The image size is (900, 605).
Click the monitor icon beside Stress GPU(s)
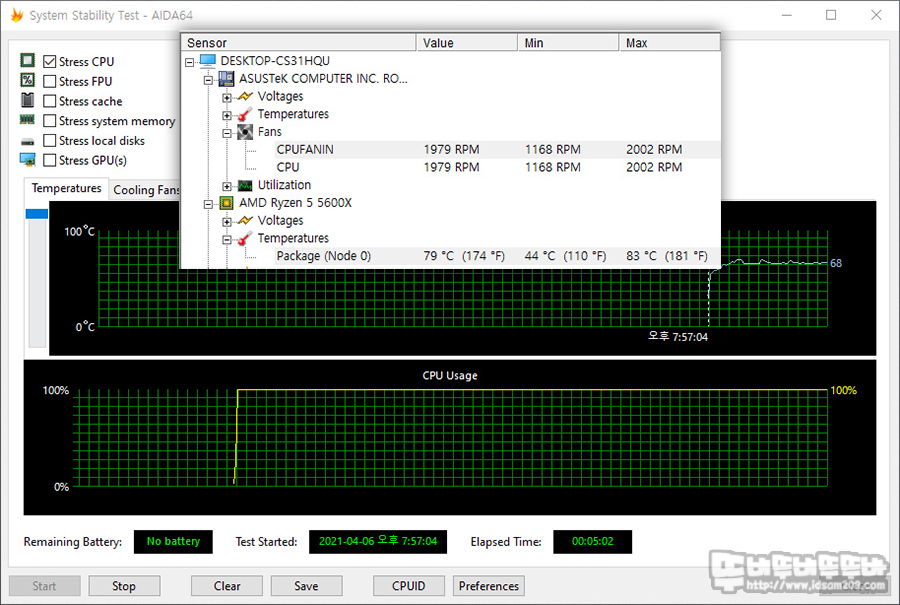point(28,160)
